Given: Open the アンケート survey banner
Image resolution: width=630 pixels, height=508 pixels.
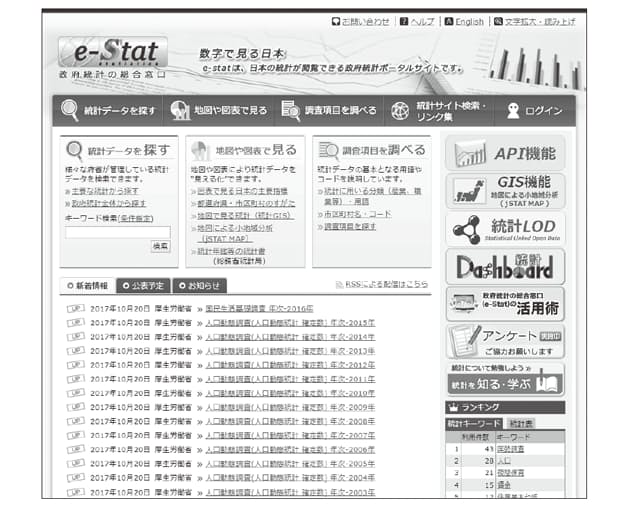Looking at the screenshot, I should pos(504,340).
